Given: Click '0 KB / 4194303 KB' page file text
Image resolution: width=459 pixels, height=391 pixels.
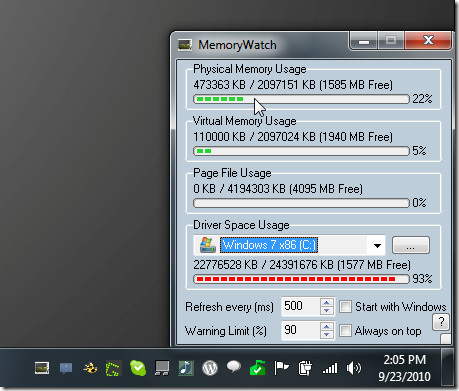Looking at the screenshot, I should point(239,189).
